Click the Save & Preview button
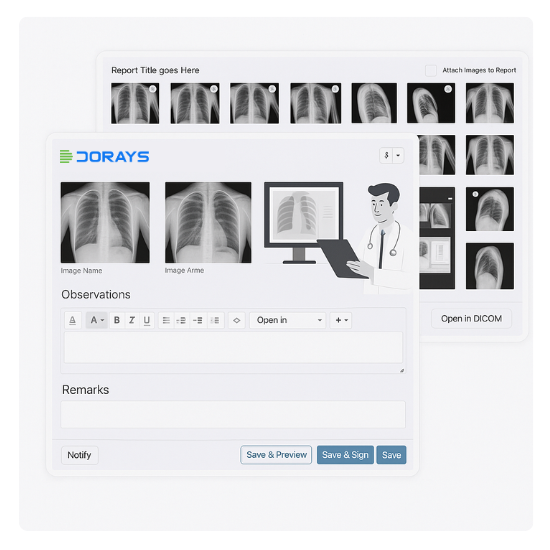Viewport: 550px width, 550px height. (x=276, y=455)
